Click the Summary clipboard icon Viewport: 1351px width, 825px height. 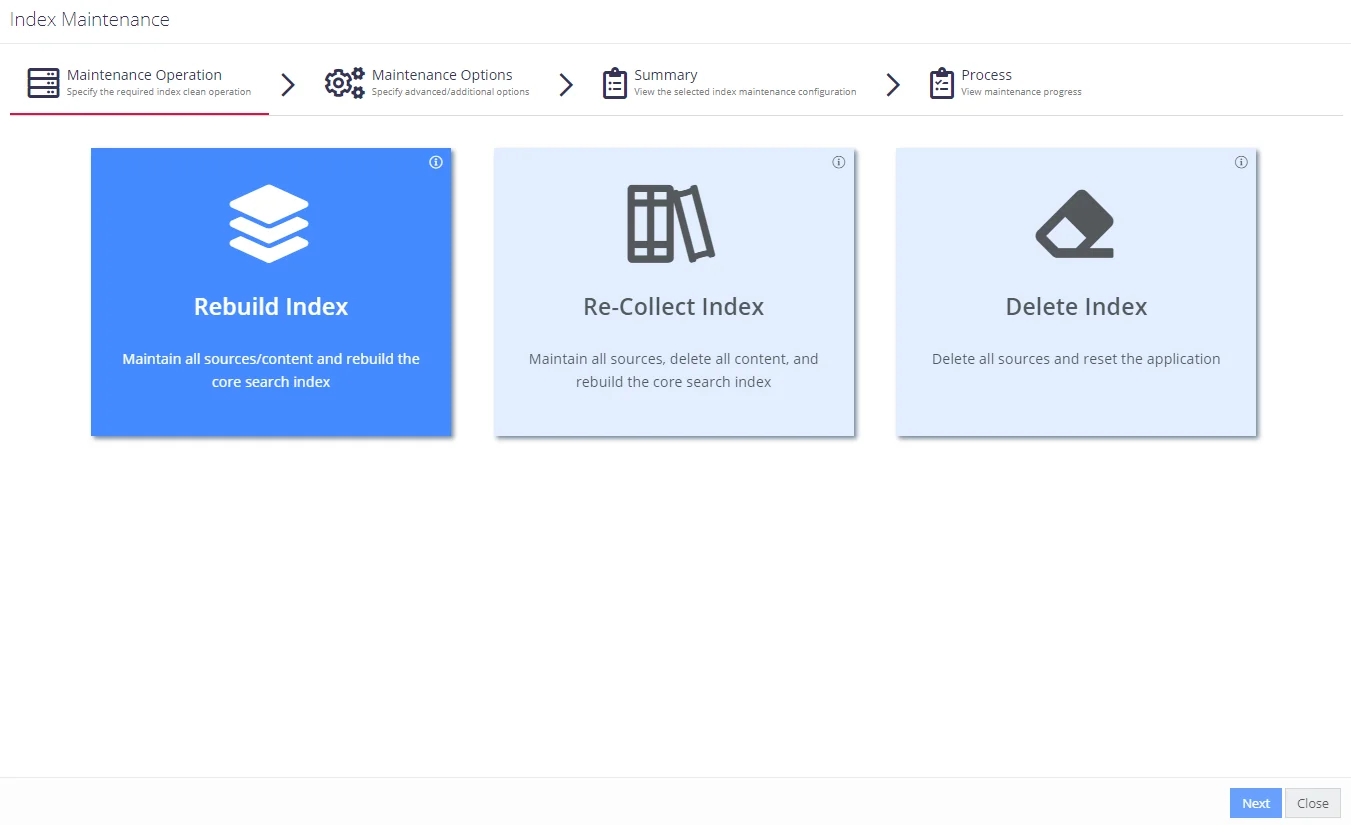615,83
